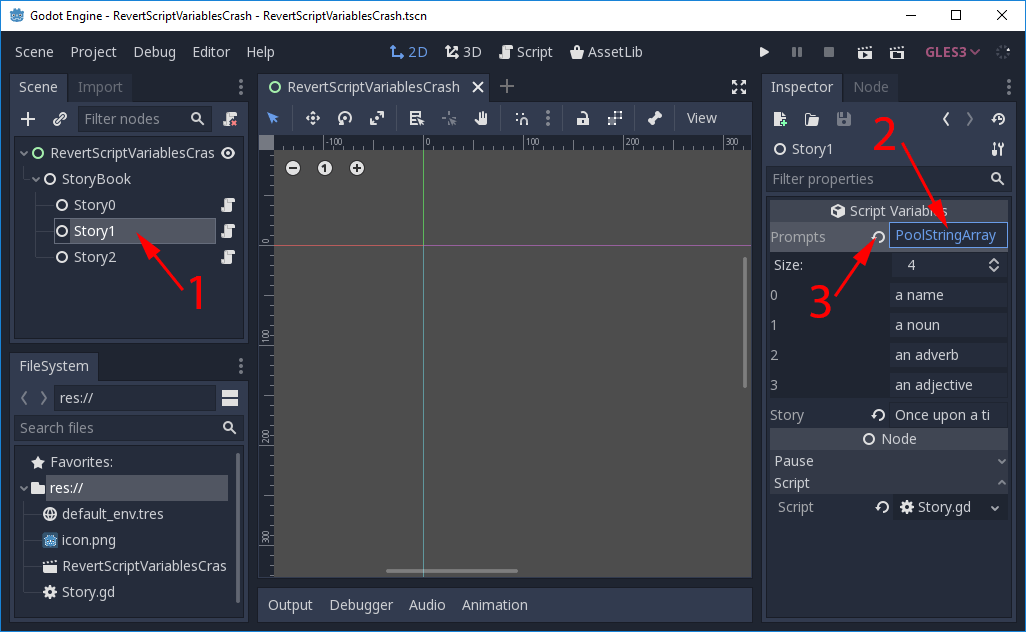Switch to the 3D editor workspace
Viewport: 1026px width, 632px height.
pos(462,51)
